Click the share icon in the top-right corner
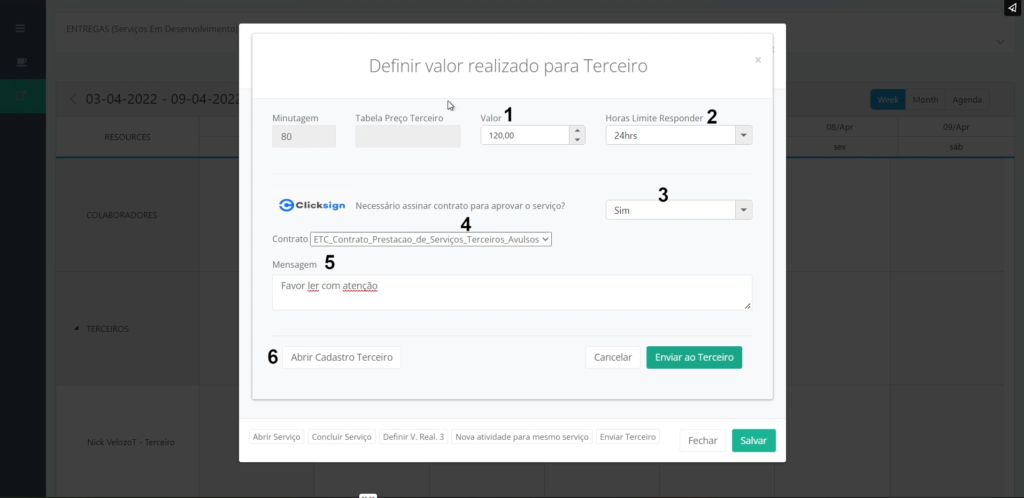This screenshot has width=1024, height=498. point(1011,8)
